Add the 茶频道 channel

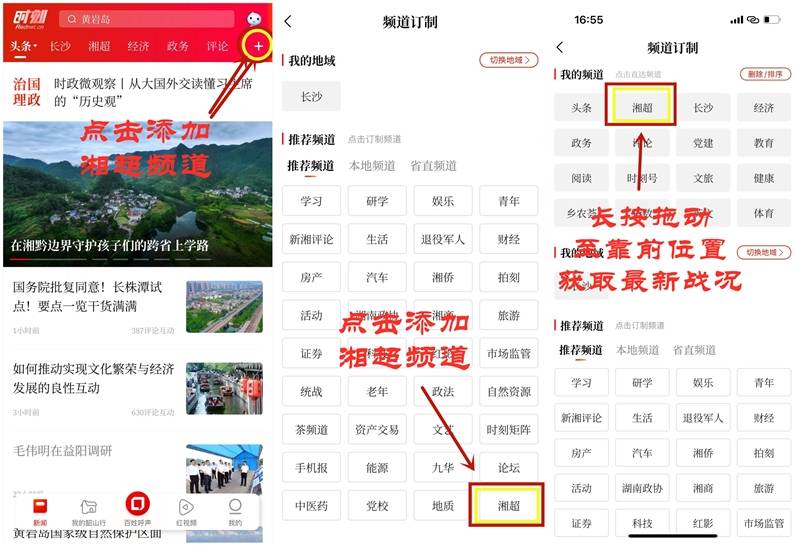point(310,430)
